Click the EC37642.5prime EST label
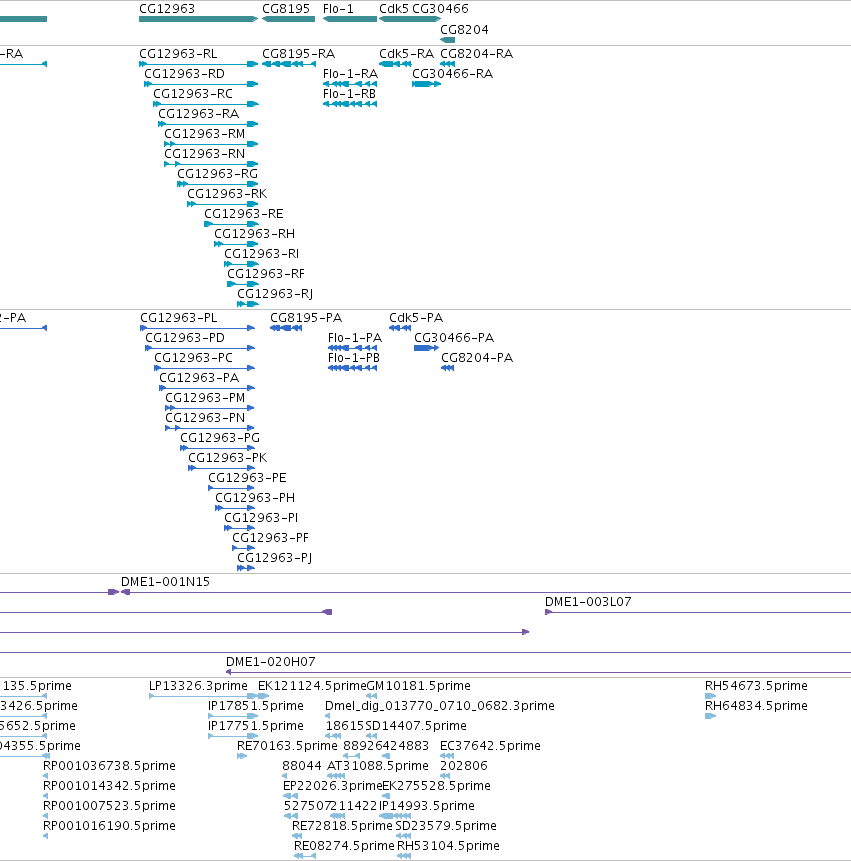This screenshot has height=861, width=851. tap(490, 746)
